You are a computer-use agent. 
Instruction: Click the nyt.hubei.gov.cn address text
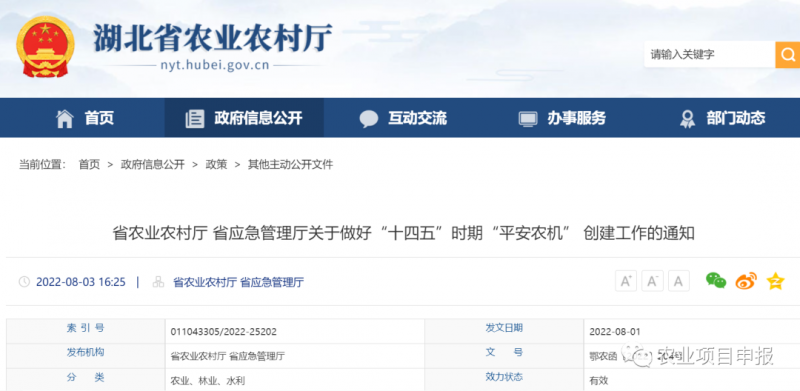point(215,66)
